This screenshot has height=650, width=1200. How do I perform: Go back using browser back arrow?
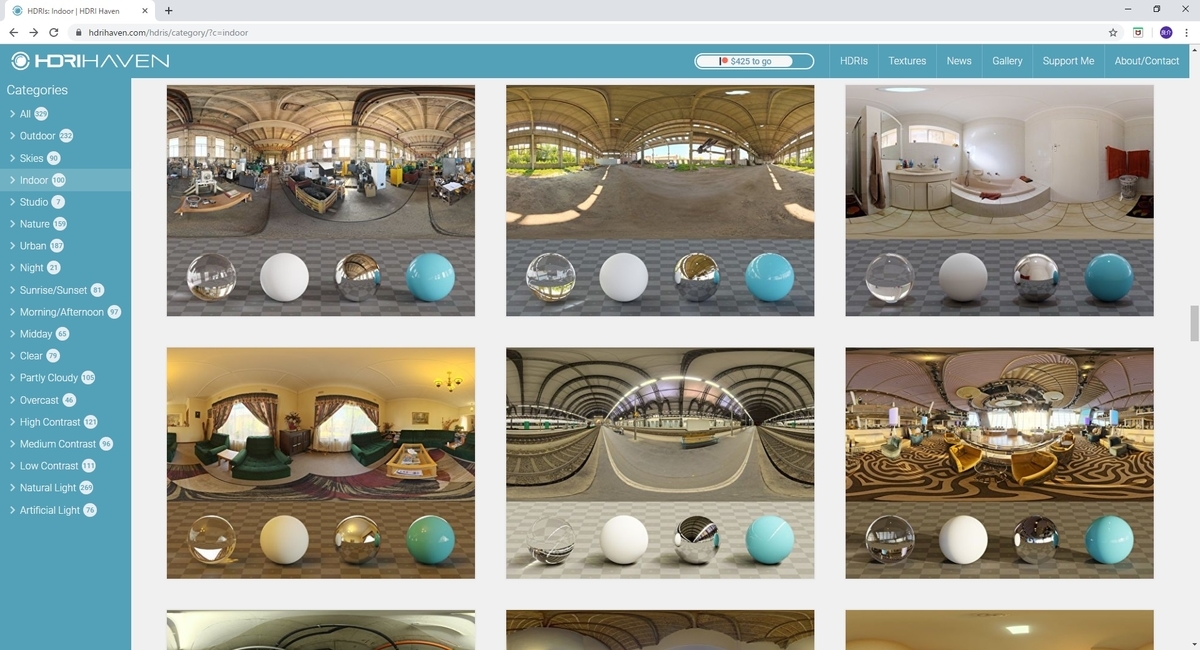coord(14,32)
